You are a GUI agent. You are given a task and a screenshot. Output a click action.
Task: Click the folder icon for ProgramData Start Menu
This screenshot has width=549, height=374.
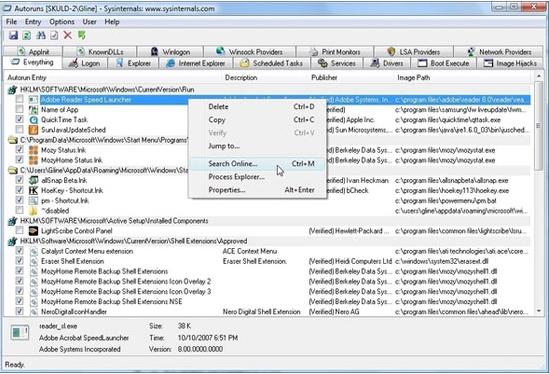point(13,140)
